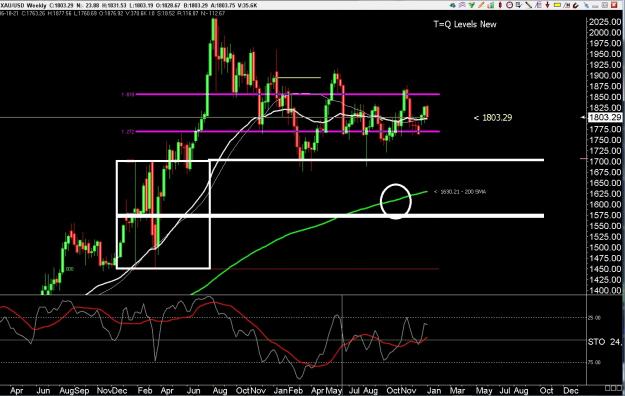
Task: Click the stochastic 25.00 level label
Action: [x=595, y=318]
